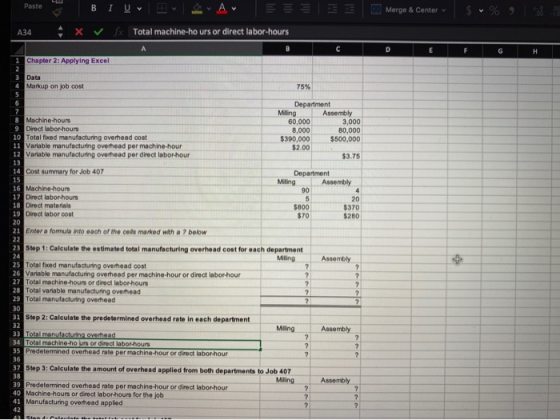
Task: Apply the red font color
Action: point(222,8)
